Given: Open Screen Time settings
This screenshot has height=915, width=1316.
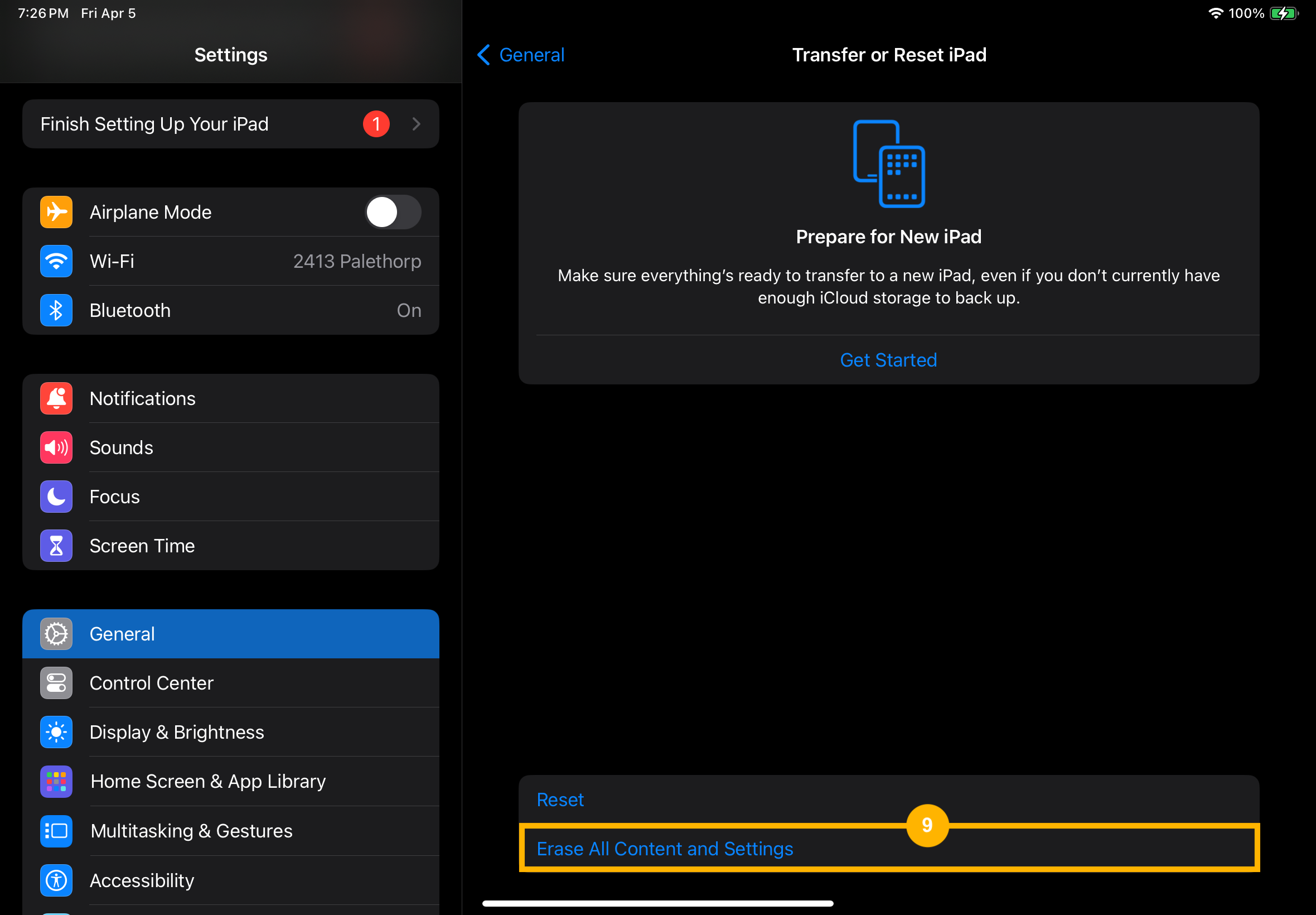Looking at the screenshot, I should 231,546.
